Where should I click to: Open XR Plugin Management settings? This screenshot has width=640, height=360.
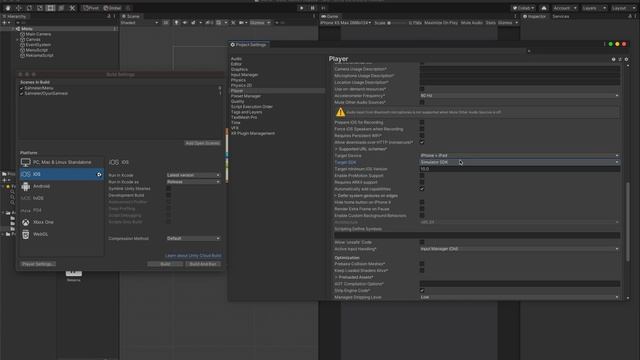[253, 133]
